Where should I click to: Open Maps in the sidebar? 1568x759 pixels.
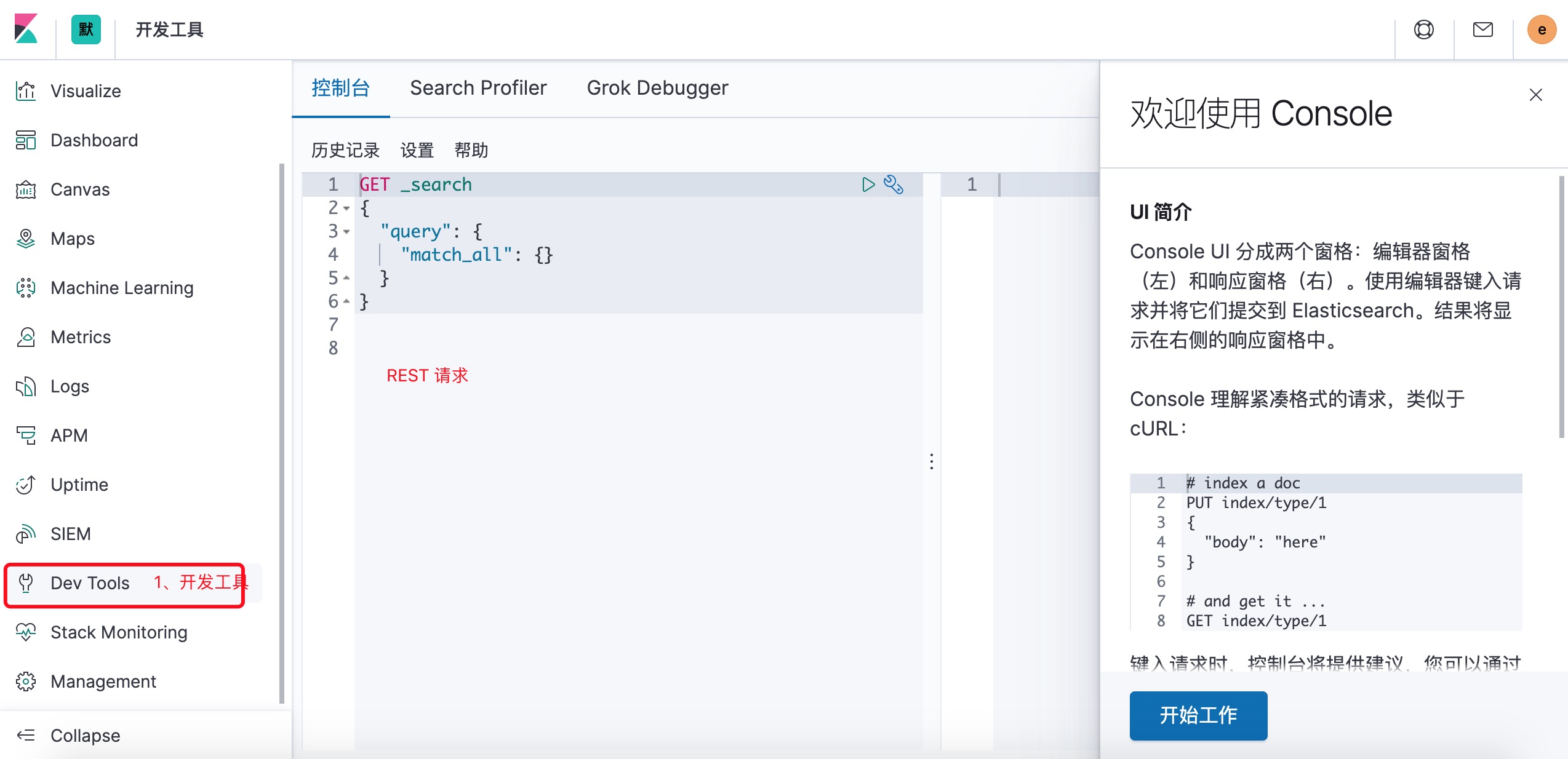tap(73, 239)
